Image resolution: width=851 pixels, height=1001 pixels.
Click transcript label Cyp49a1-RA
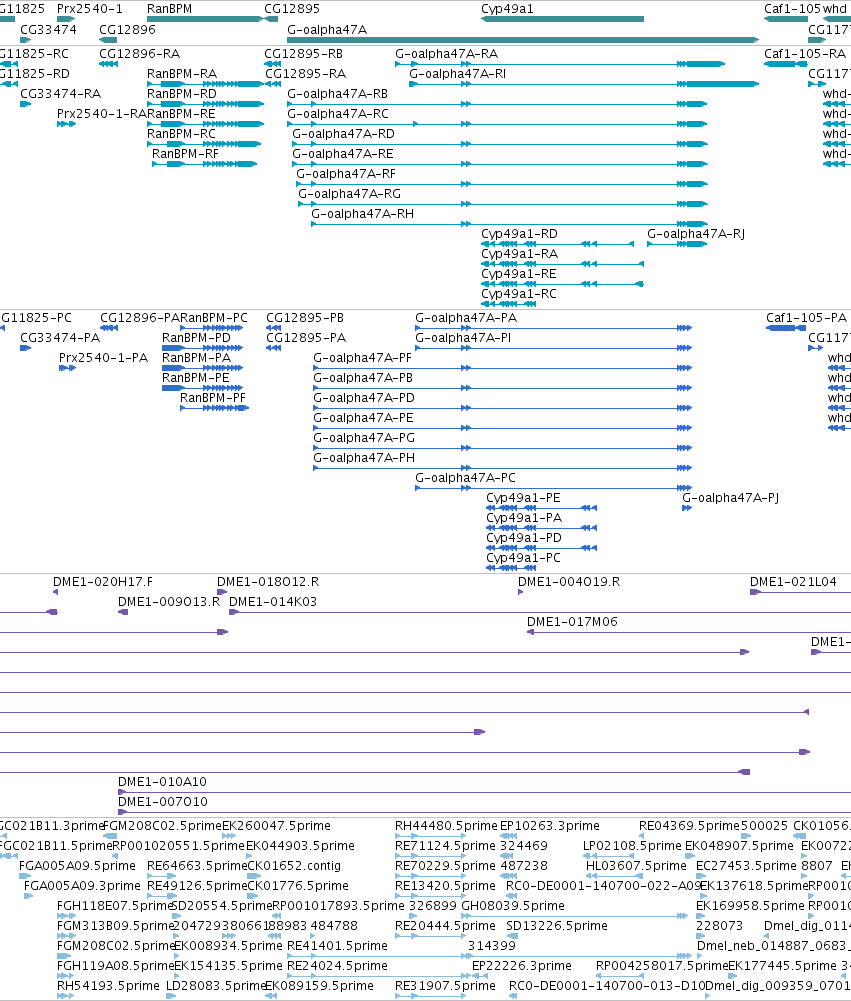[519, 253]
